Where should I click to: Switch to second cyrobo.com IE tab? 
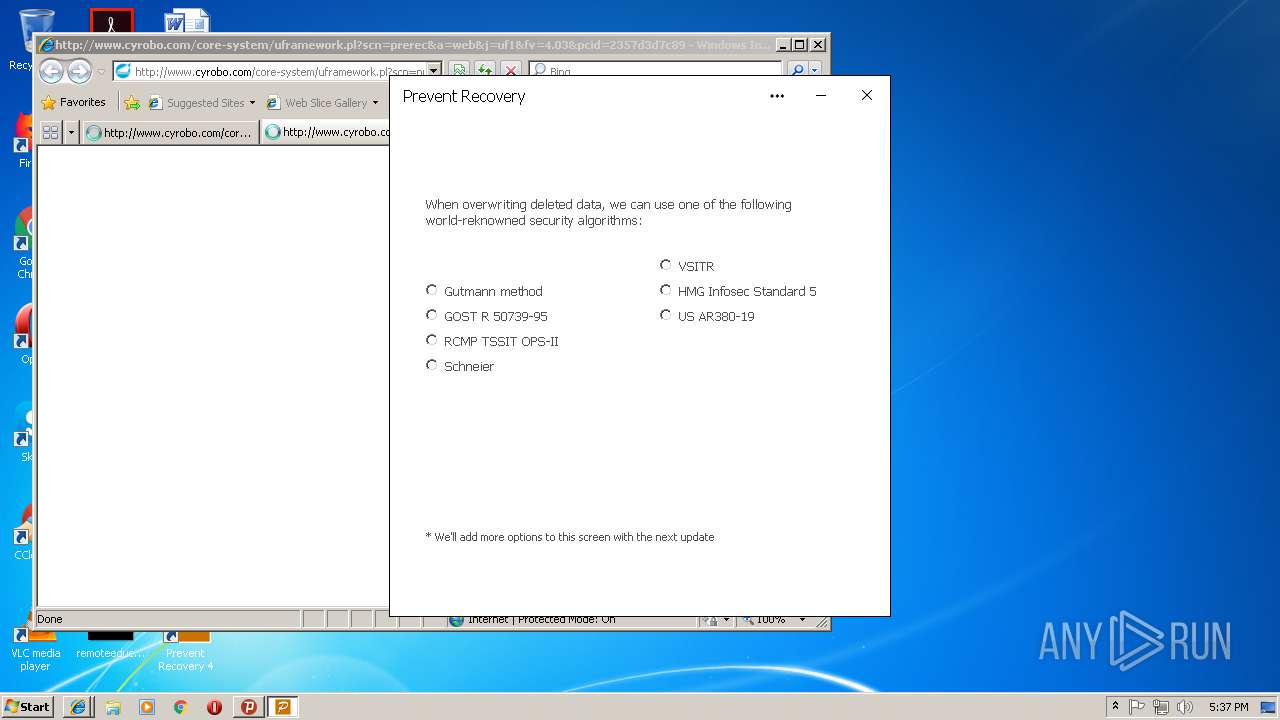326,132
